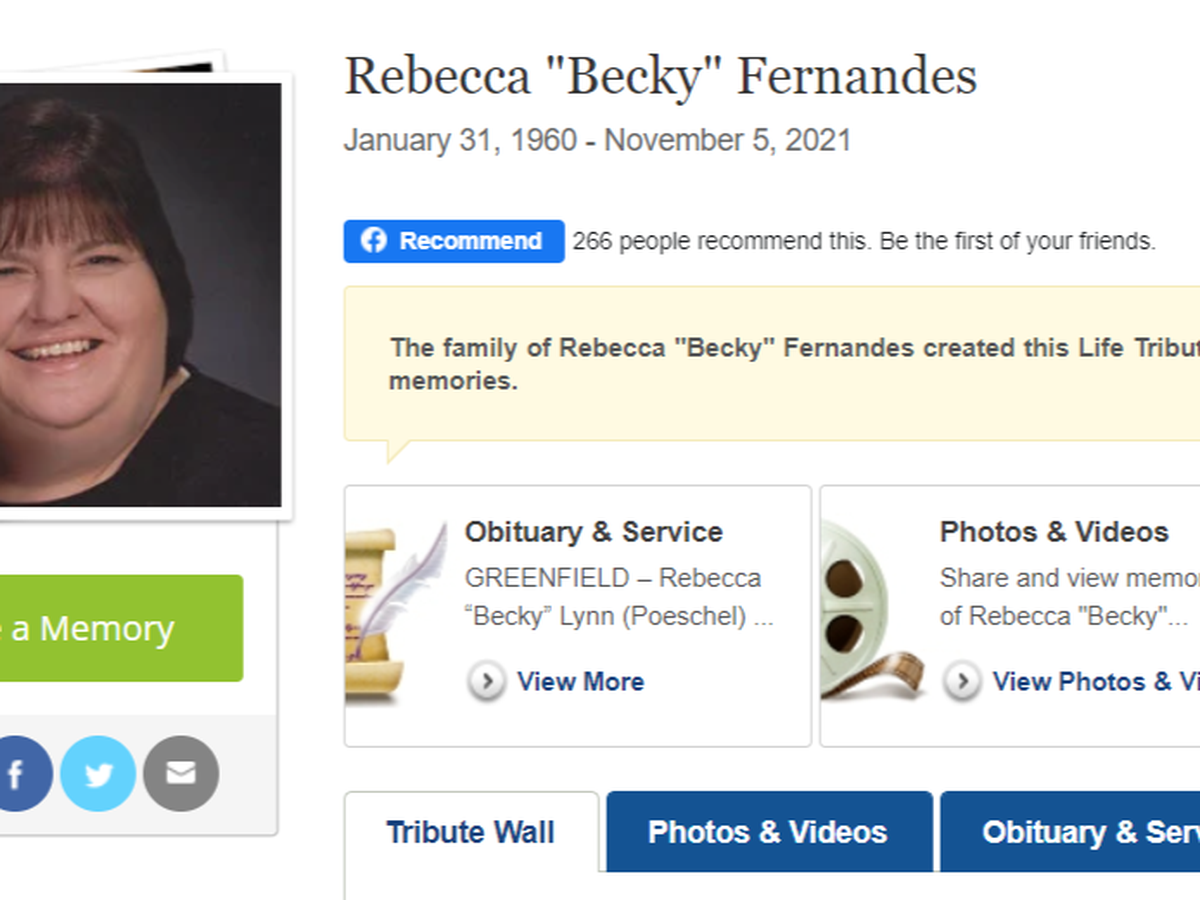Click the blue Recommend button text

point(470,241)
